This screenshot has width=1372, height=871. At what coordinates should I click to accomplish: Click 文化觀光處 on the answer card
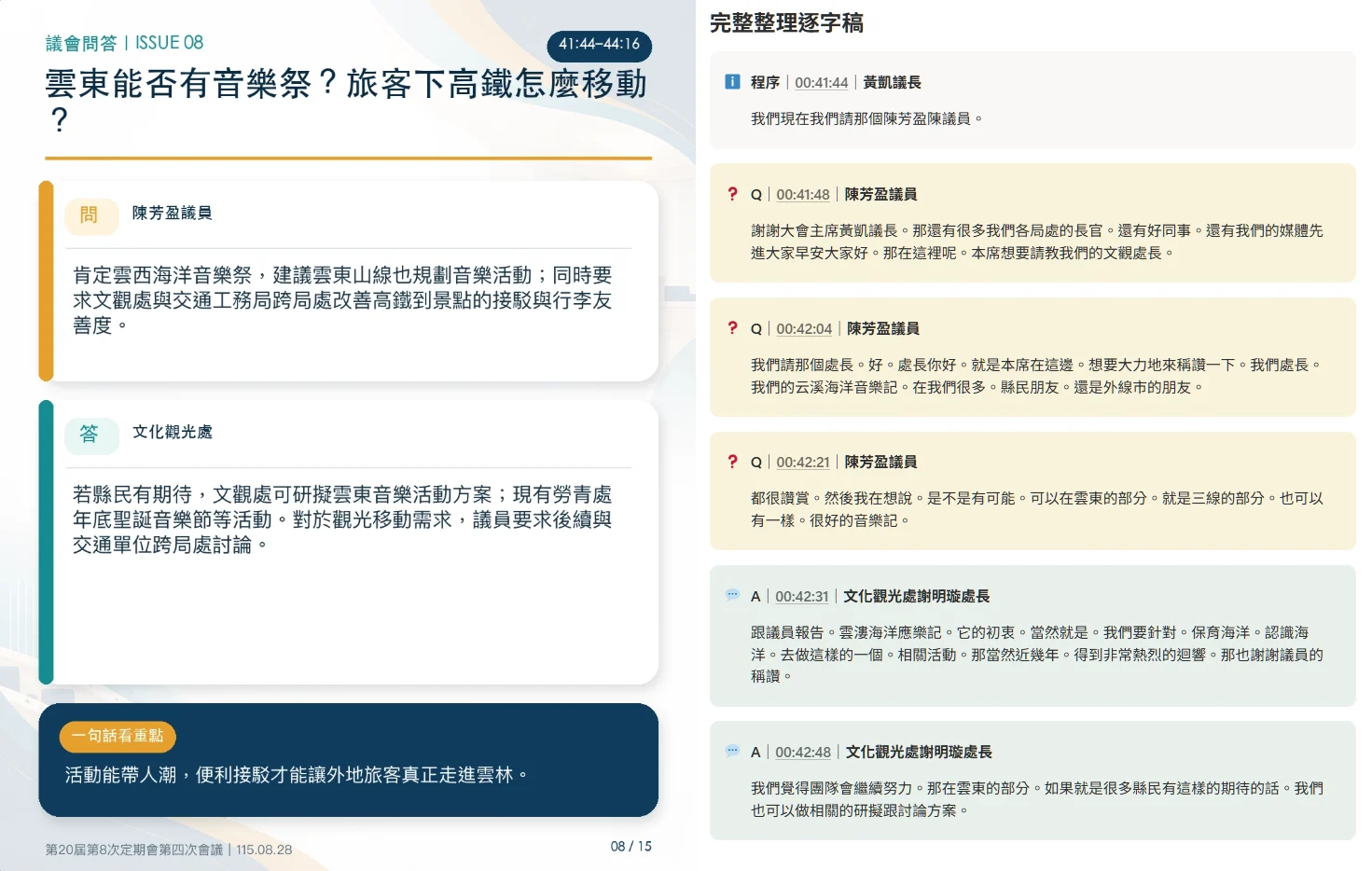(172, 432)
